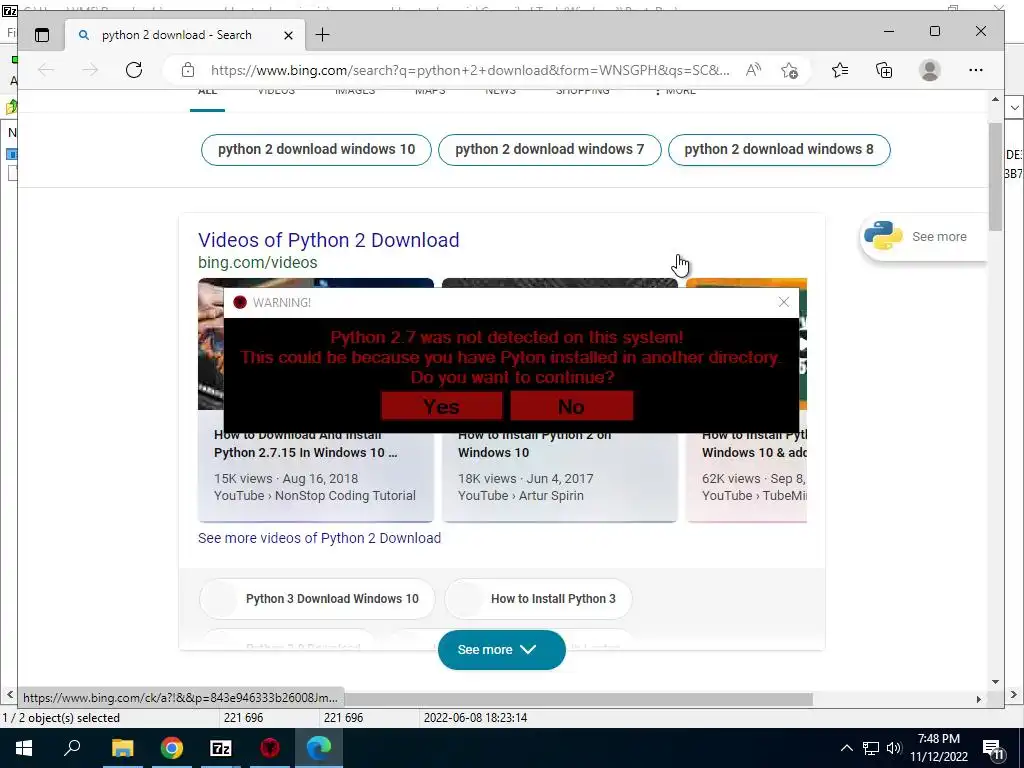1024x768 pixels.
Task: Click the red WARNING dialog title icon
Action: click(240, 302)
